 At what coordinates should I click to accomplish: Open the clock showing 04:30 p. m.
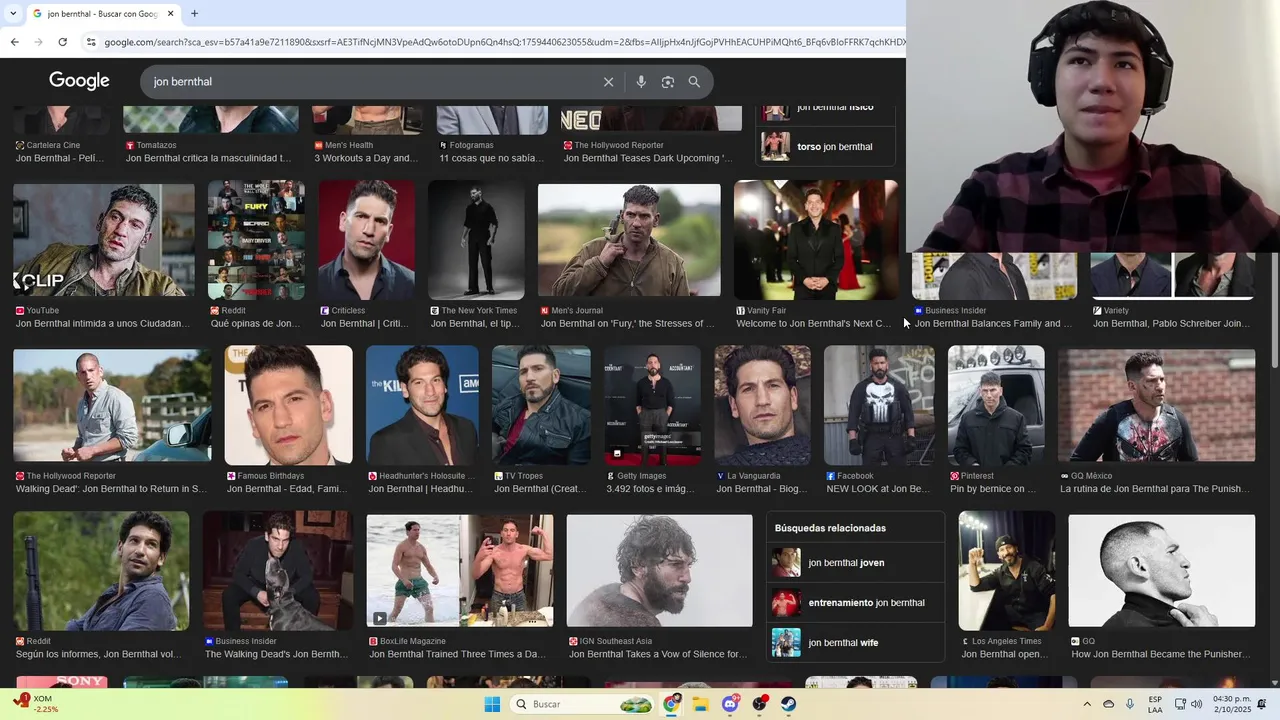tap(1231, 704)
